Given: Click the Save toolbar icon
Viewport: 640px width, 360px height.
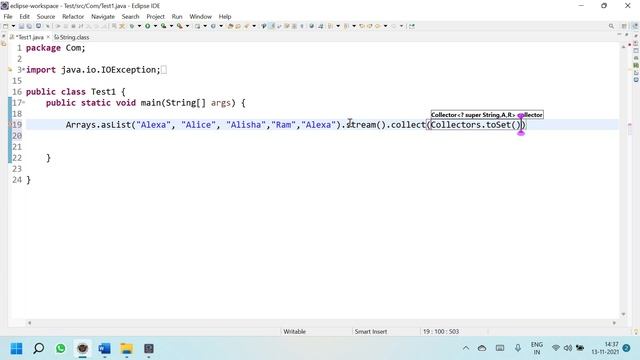Looking at the screenshot, I should pos(21,26).
